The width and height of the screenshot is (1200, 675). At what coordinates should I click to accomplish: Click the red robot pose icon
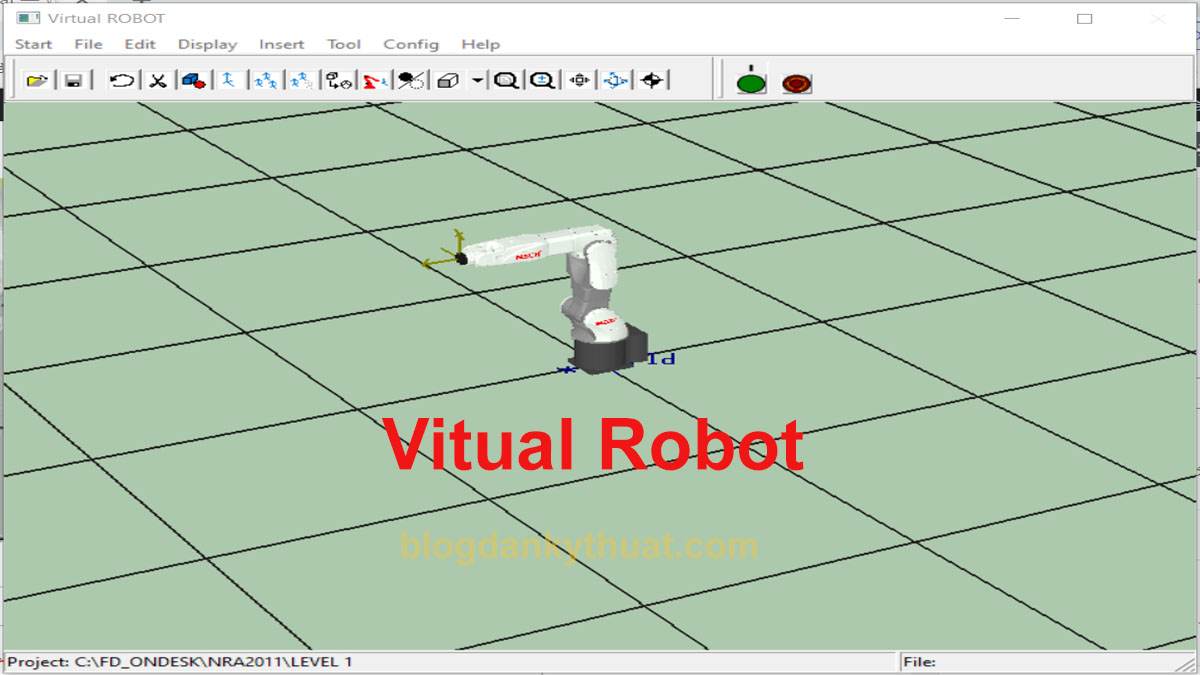coord(372,80)
